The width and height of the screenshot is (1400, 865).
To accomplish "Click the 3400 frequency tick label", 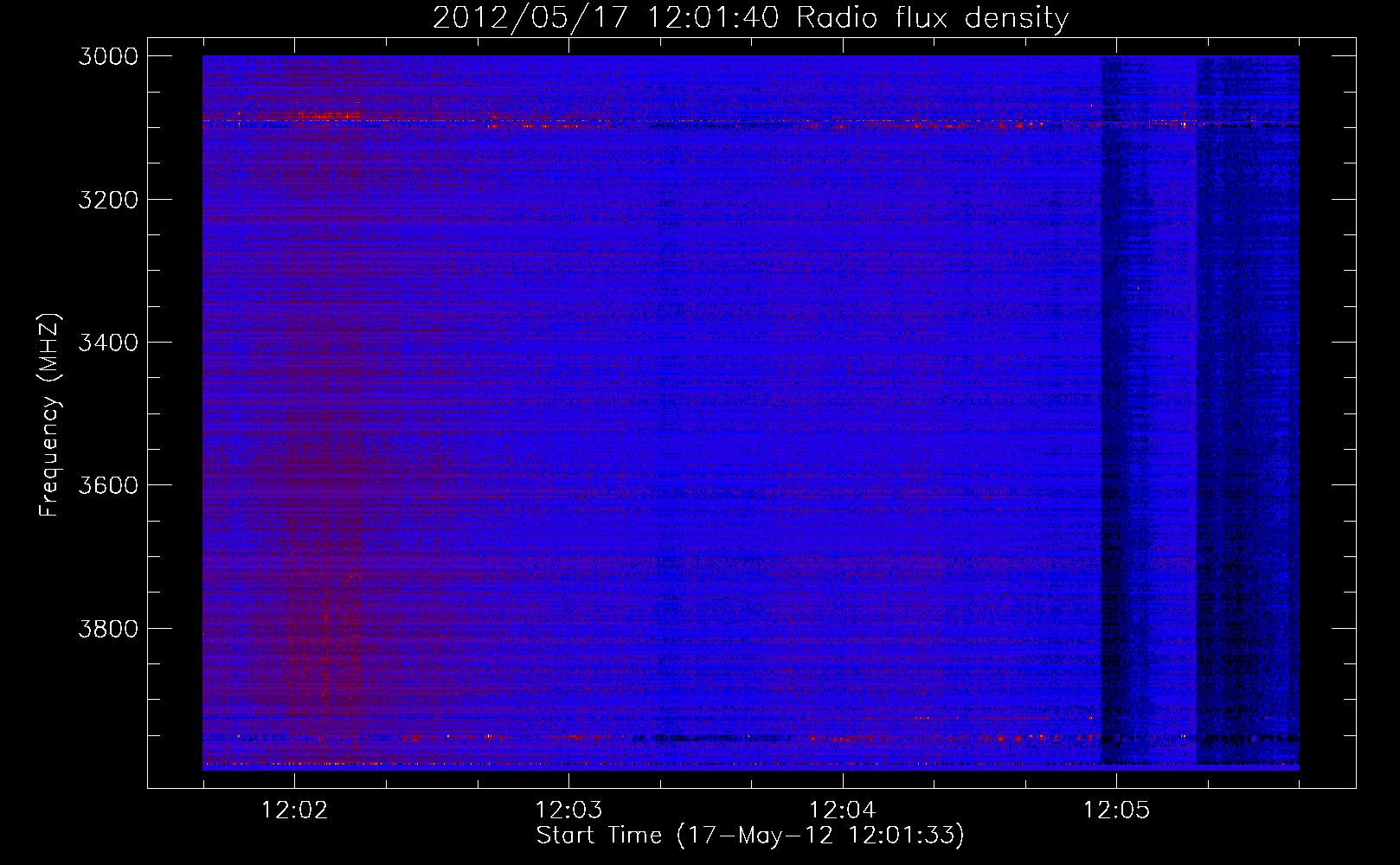I will 107,343.
